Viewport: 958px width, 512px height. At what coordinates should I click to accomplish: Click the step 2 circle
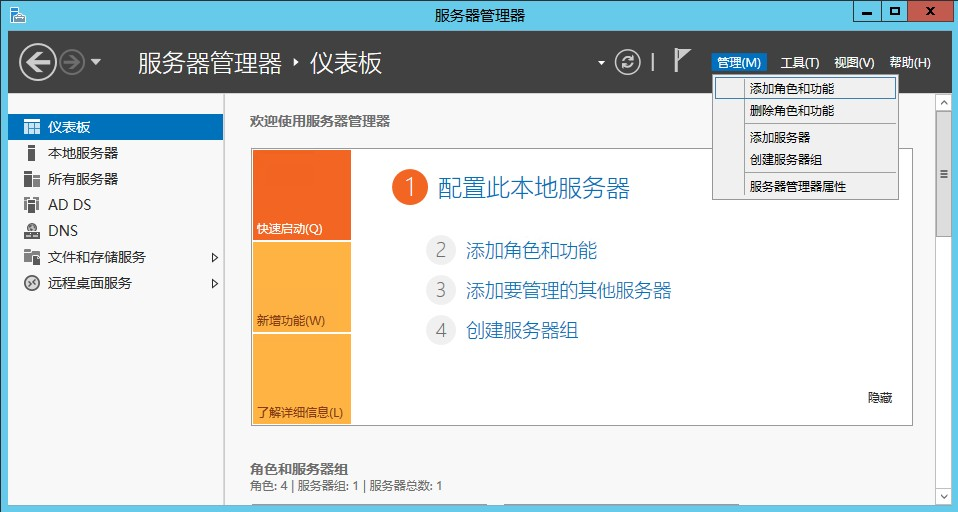click(441, 250)
